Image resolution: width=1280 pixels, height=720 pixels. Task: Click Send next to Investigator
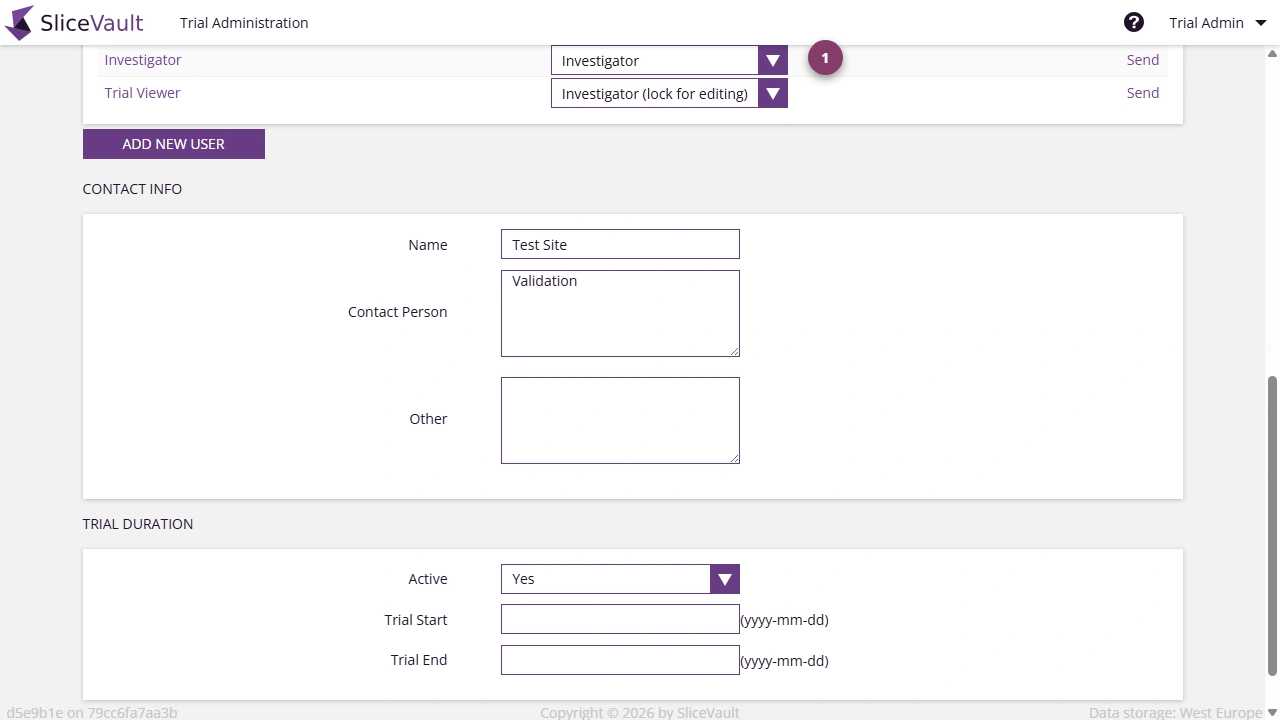click(x=1142, y=60)
